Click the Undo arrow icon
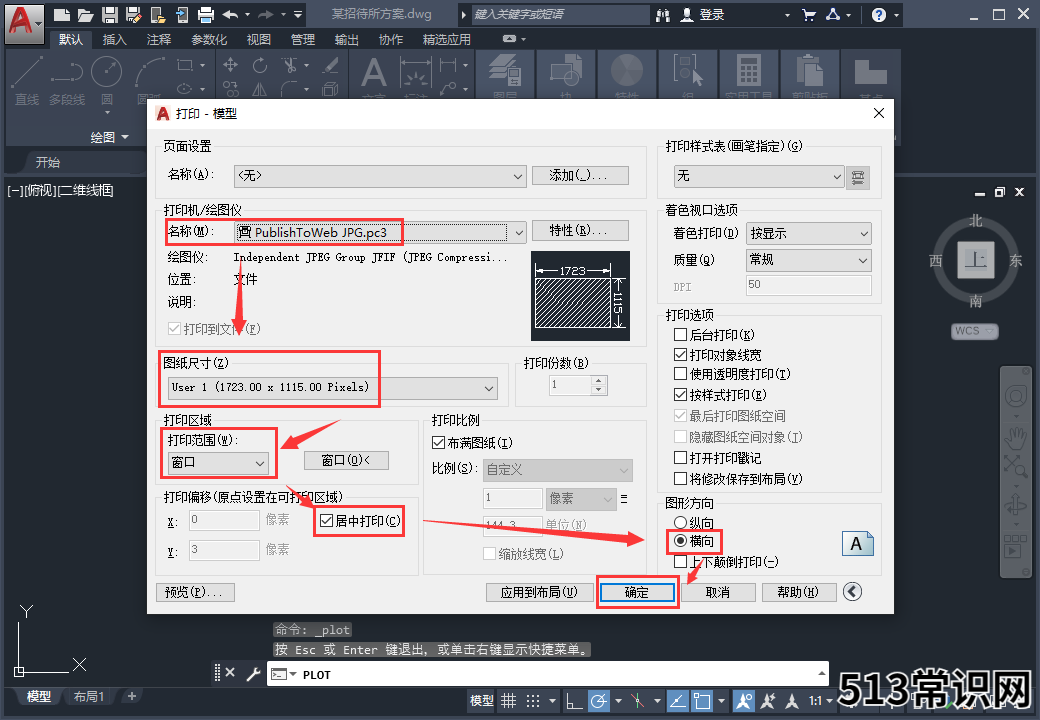Image resolution: width=1040 pixels, height=720 pixels. pos(231,15)
